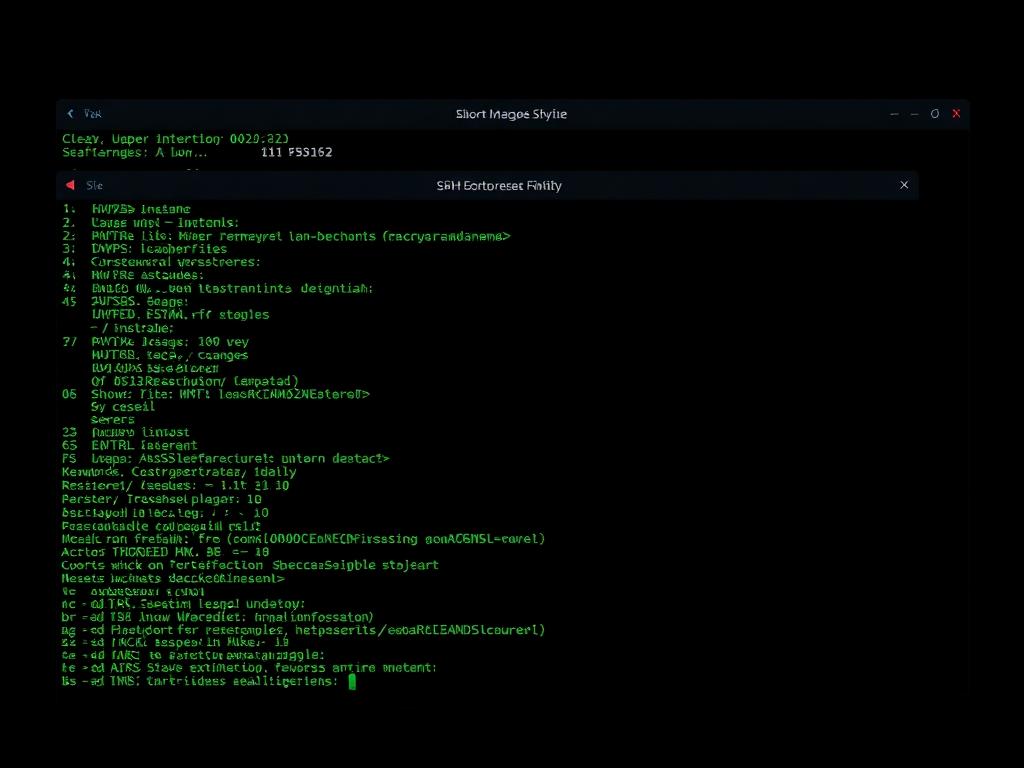Click the red triangle icon in the inner window title bar
Screen dimensions: 1024x768
click(x=71, y=185)
